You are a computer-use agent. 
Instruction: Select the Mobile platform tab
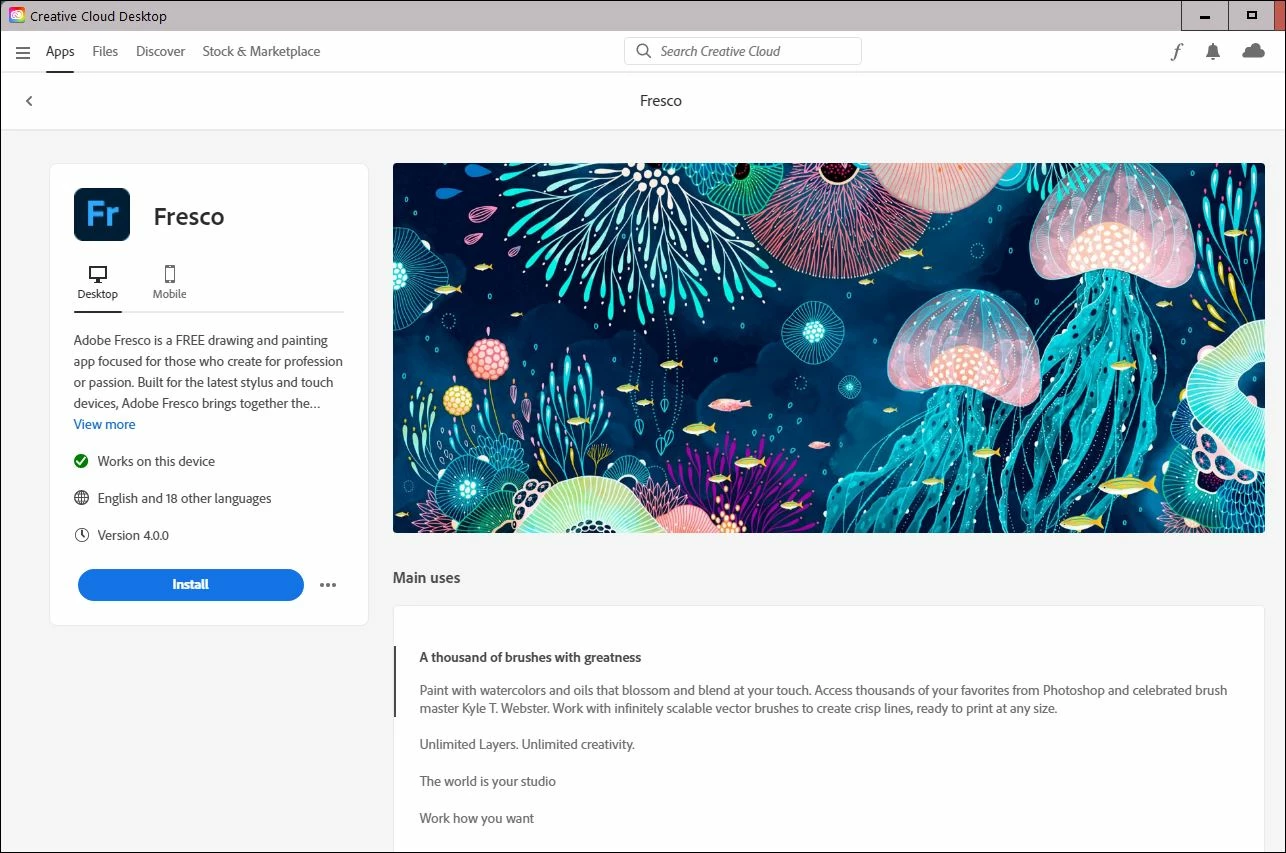click(169, 283)
